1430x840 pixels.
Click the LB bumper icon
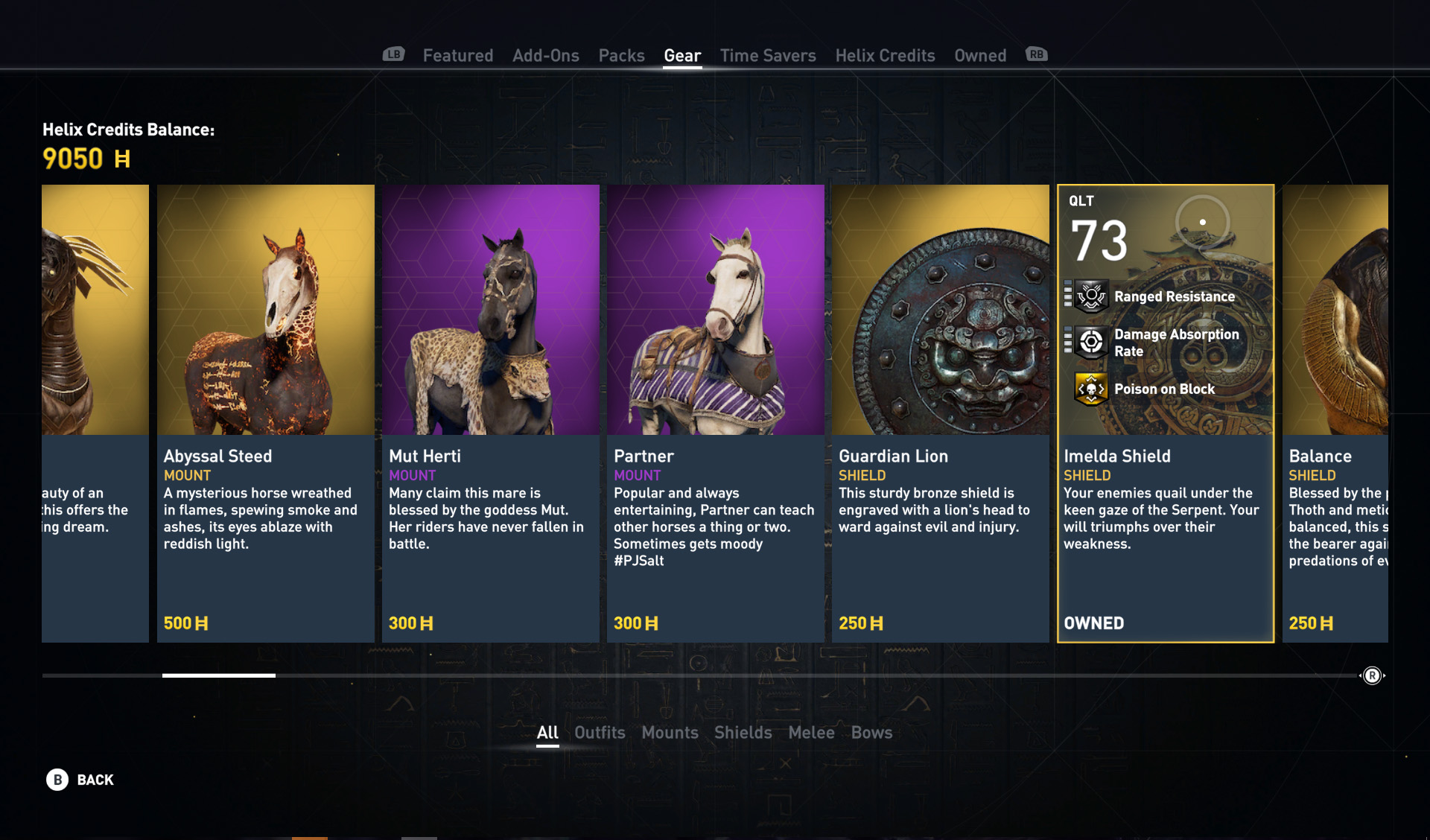393,54
